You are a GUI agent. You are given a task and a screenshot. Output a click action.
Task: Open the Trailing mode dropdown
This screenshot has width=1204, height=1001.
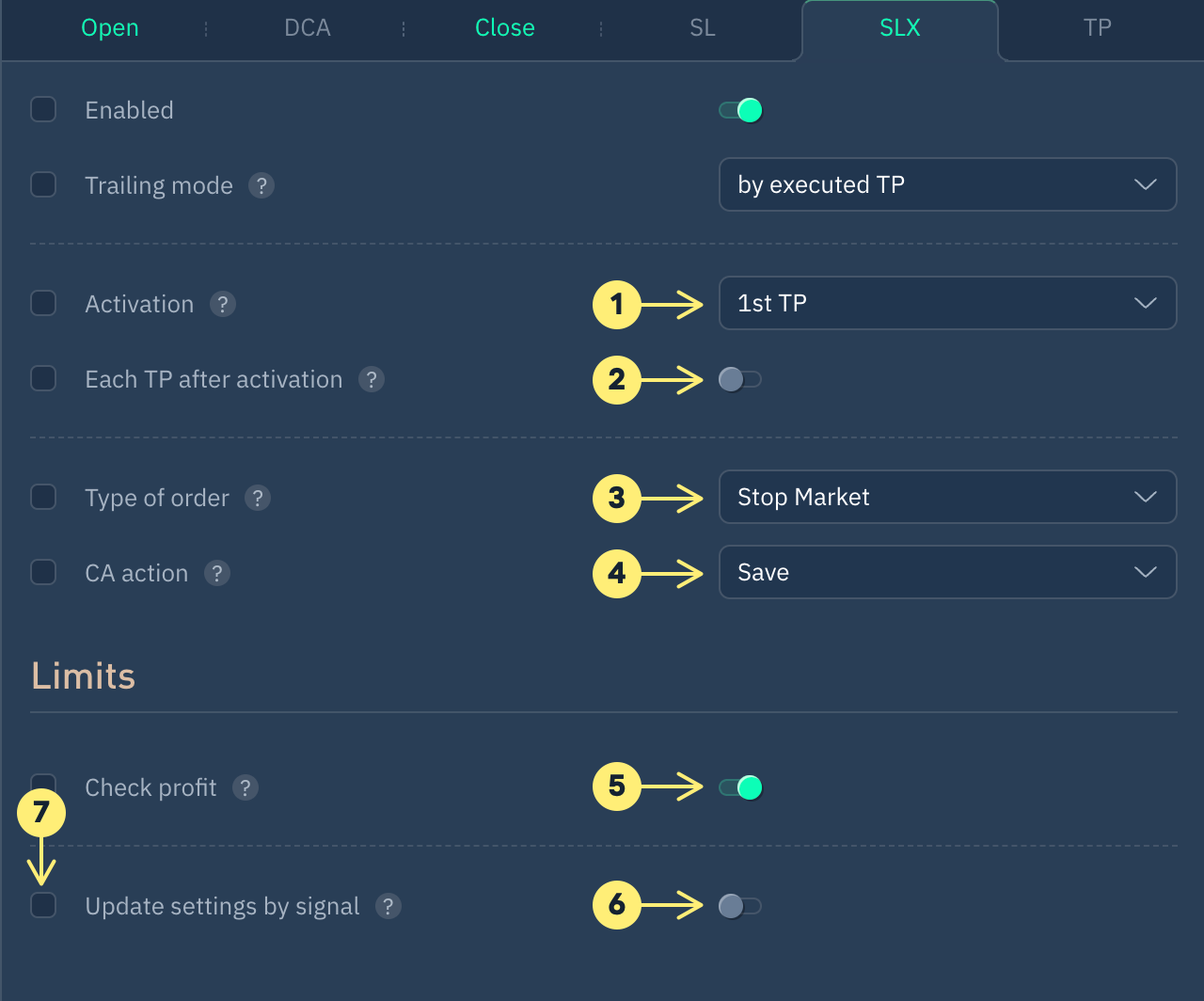coord(947,184)
